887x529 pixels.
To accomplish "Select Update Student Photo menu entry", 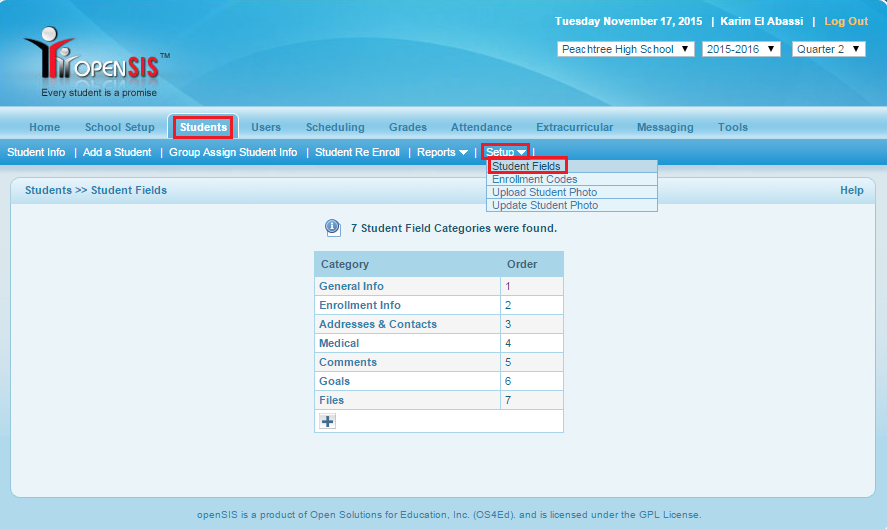I will [x=545, y=205].
